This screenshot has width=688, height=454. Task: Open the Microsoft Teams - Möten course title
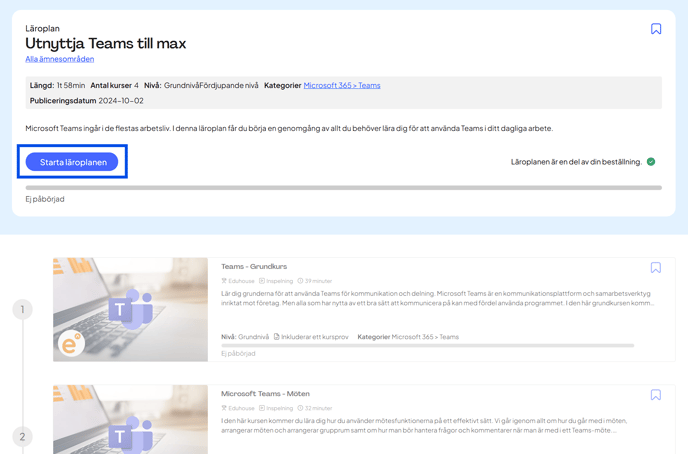[x=265, y=394]
